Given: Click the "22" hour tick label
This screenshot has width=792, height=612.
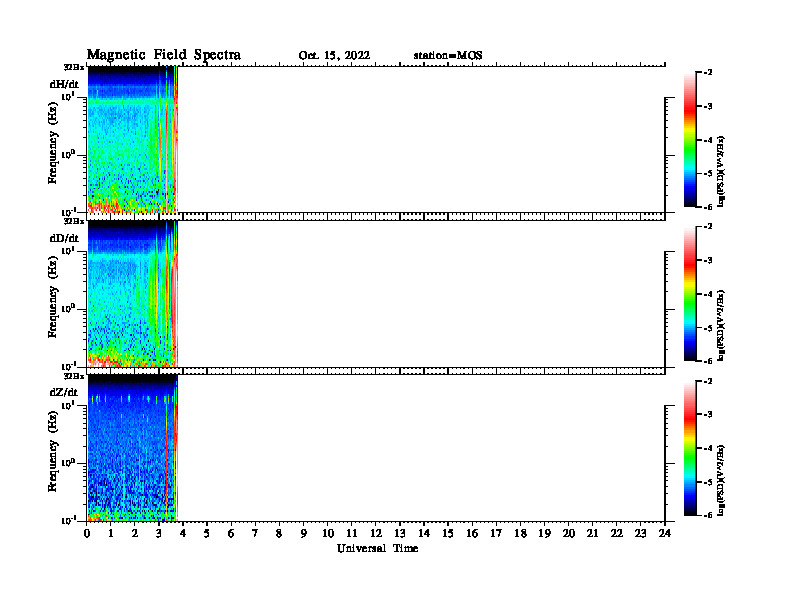Looking at the screenshot, I should (617, 533).
